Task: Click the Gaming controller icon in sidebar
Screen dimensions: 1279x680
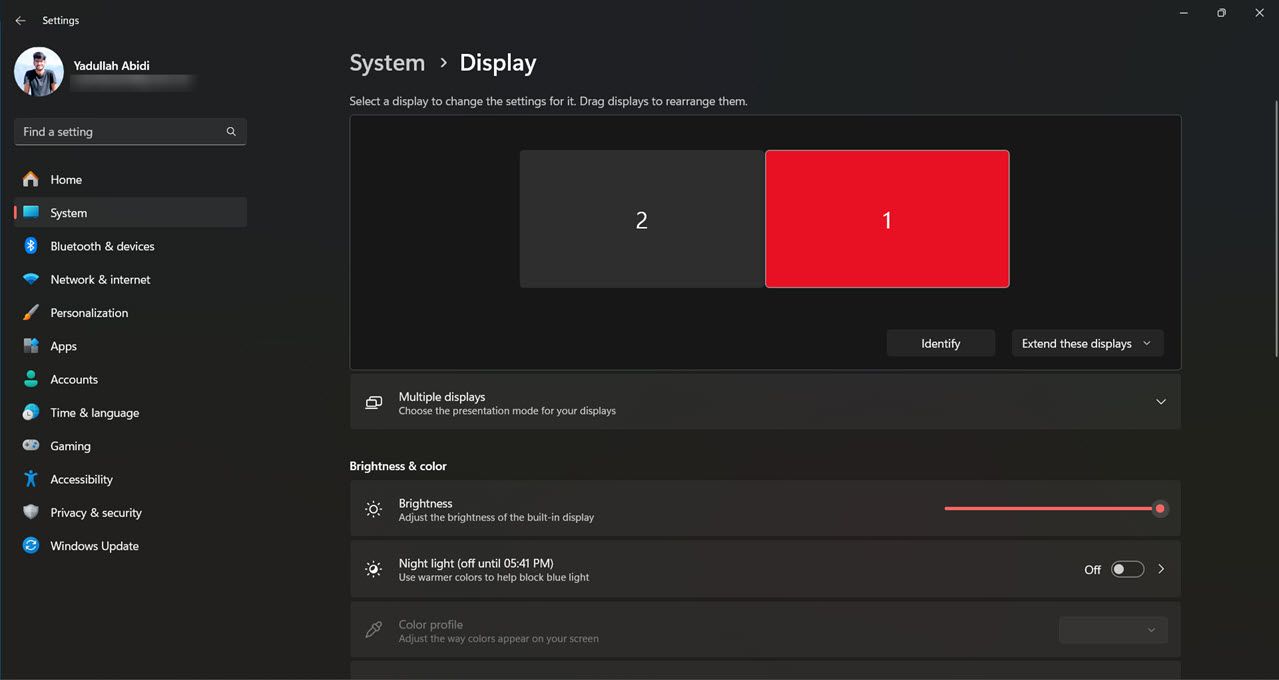Action: [x=31, y=446]
